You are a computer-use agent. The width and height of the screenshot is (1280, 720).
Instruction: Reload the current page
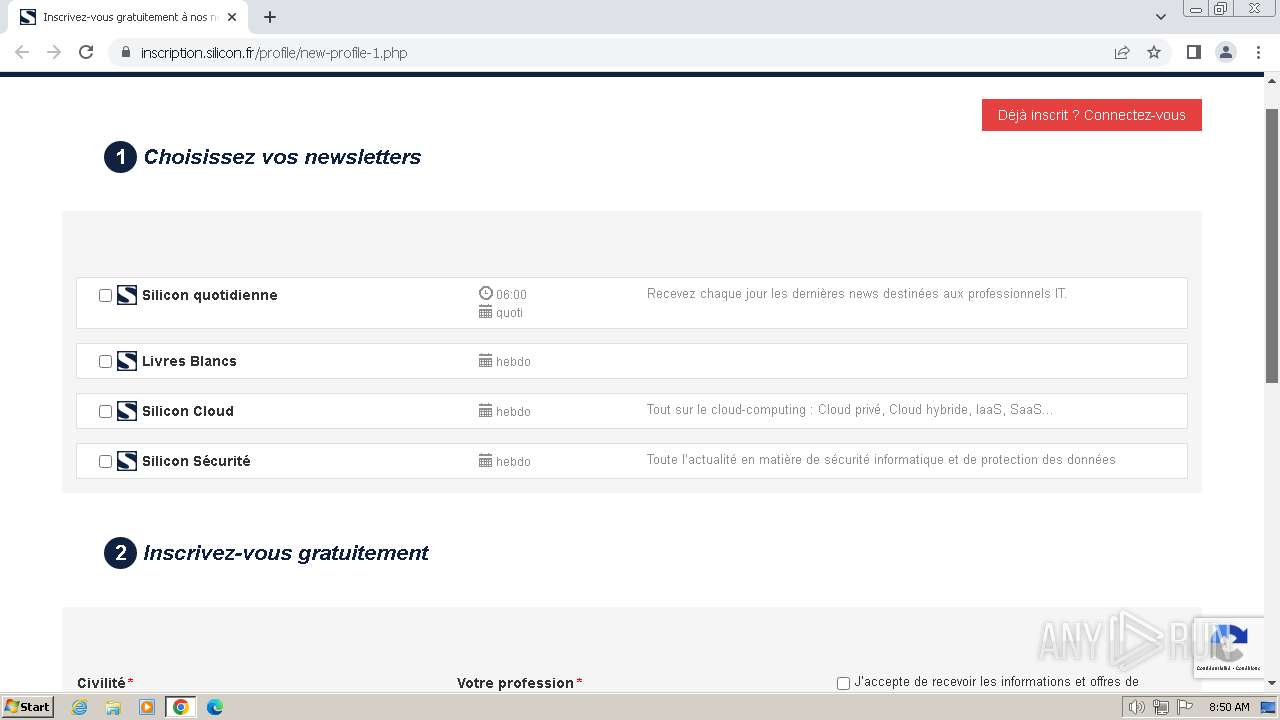86,52
